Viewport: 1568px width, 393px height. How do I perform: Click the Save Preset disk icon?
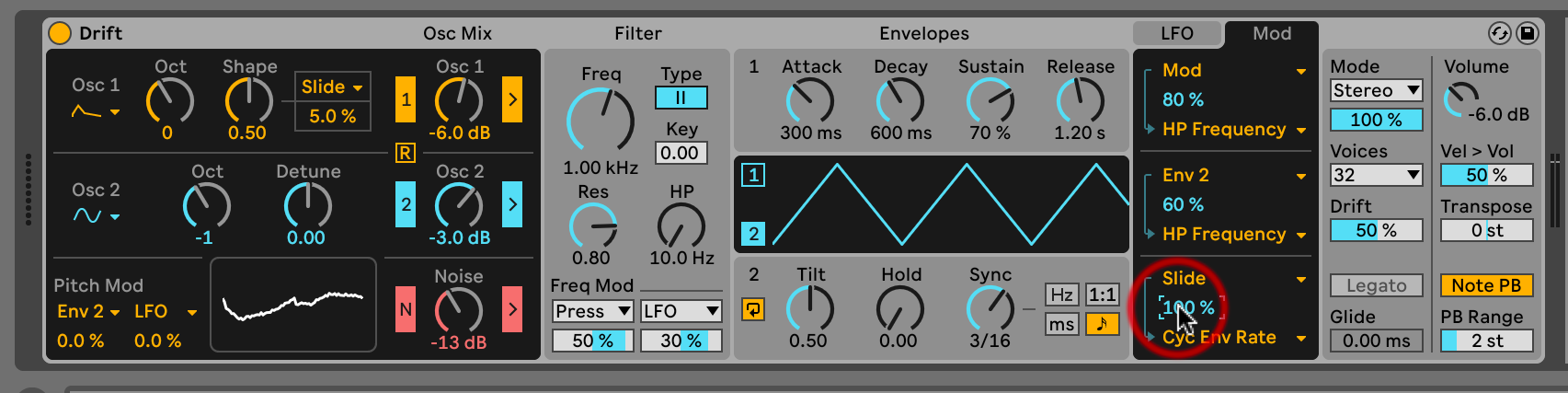[x=1527, y=33]
